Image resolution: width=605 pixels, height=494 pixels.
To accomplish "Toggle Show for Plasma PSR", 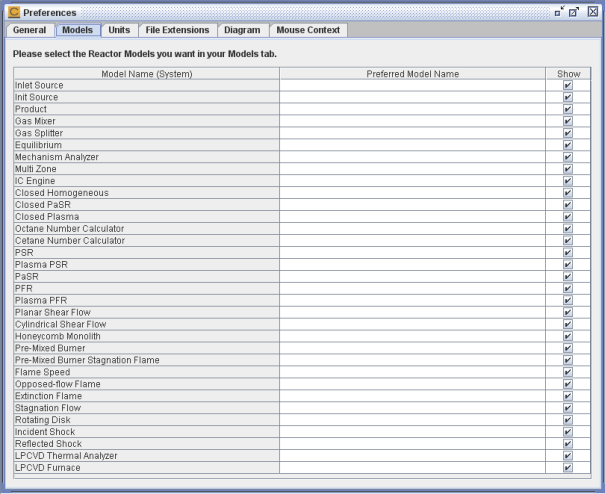I will point(568,265).
